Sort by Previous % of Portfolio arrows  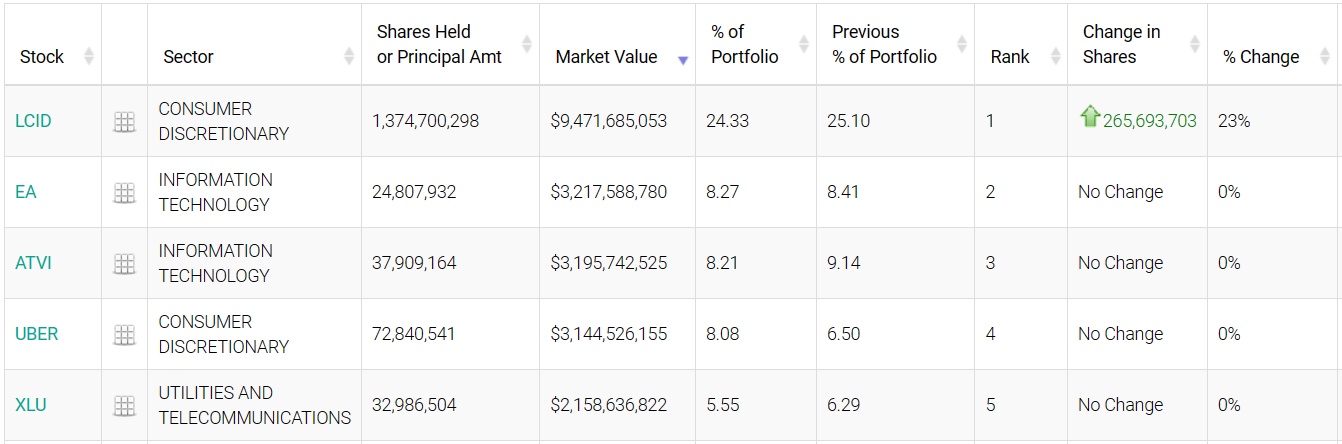tap(962, 44)
